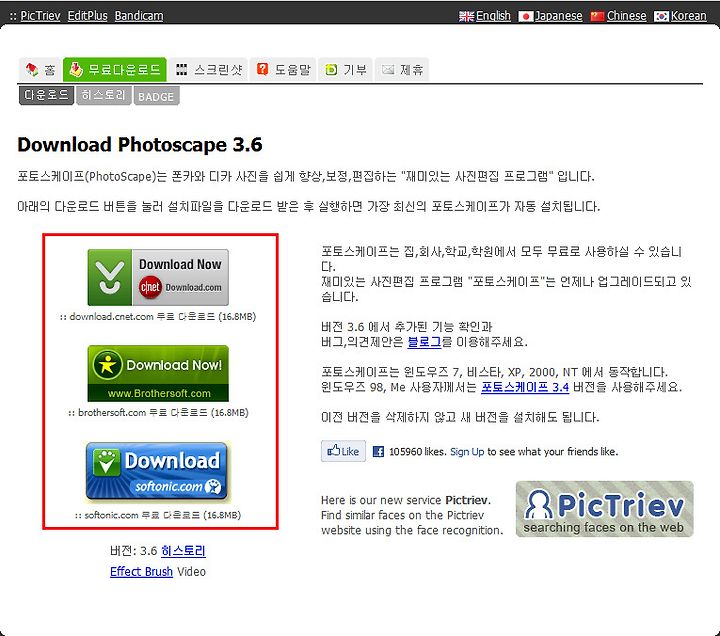The image size is (720, 636).
Task: Select the BADGE sub-tab
Action: 157,96
